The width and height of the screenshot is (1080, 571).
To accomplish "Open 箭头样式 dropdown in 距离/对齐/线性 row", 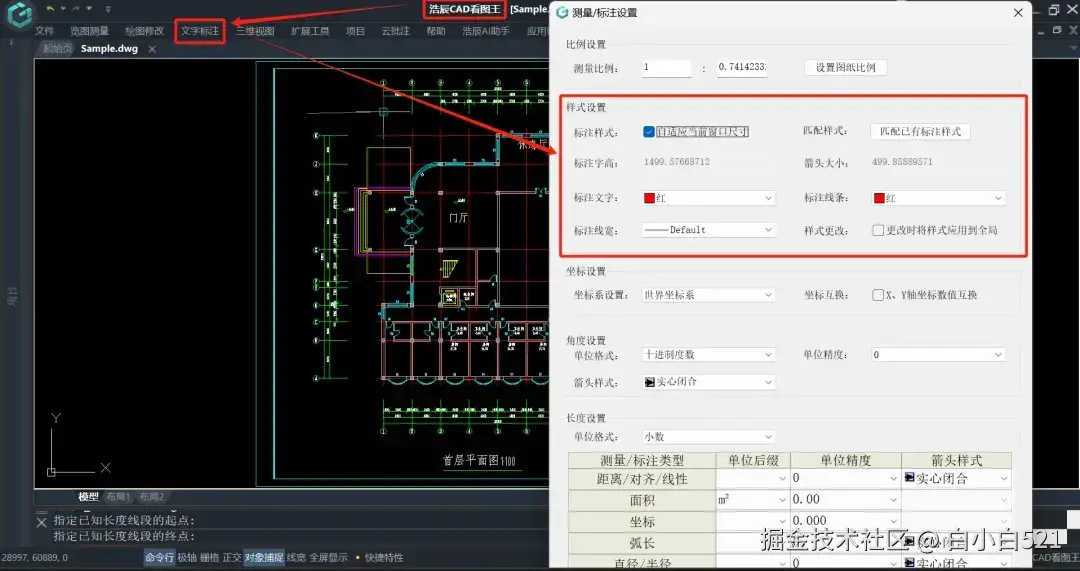I will [957, 478].
